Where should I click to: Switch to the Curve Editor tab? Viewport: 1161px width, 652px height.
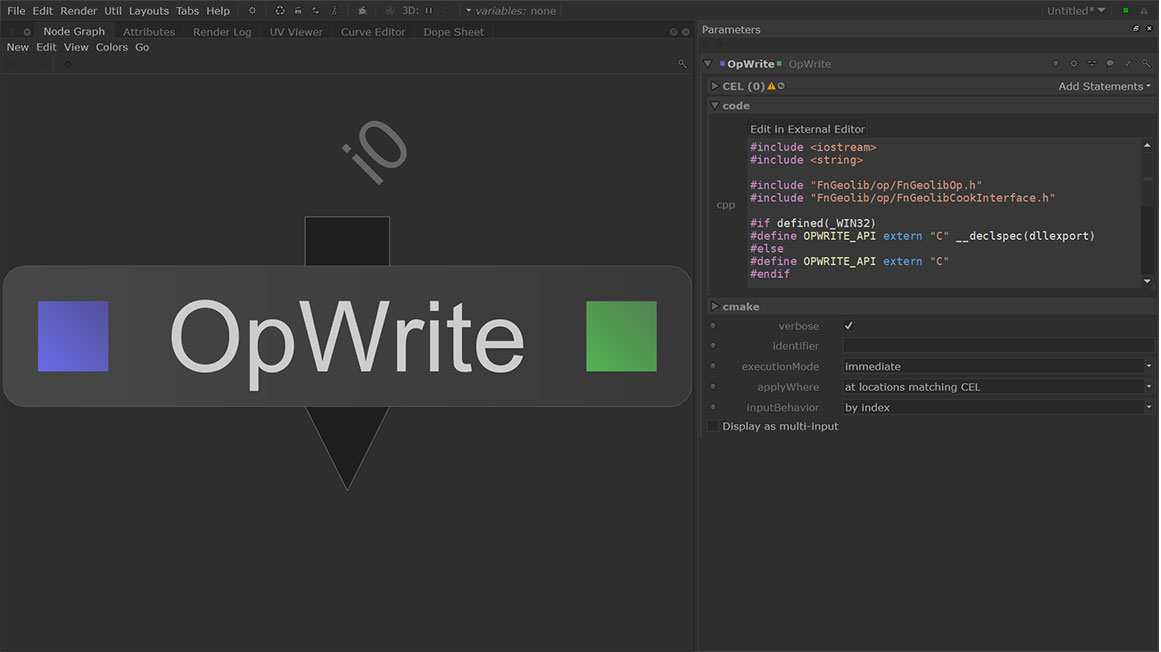point(373,32)
